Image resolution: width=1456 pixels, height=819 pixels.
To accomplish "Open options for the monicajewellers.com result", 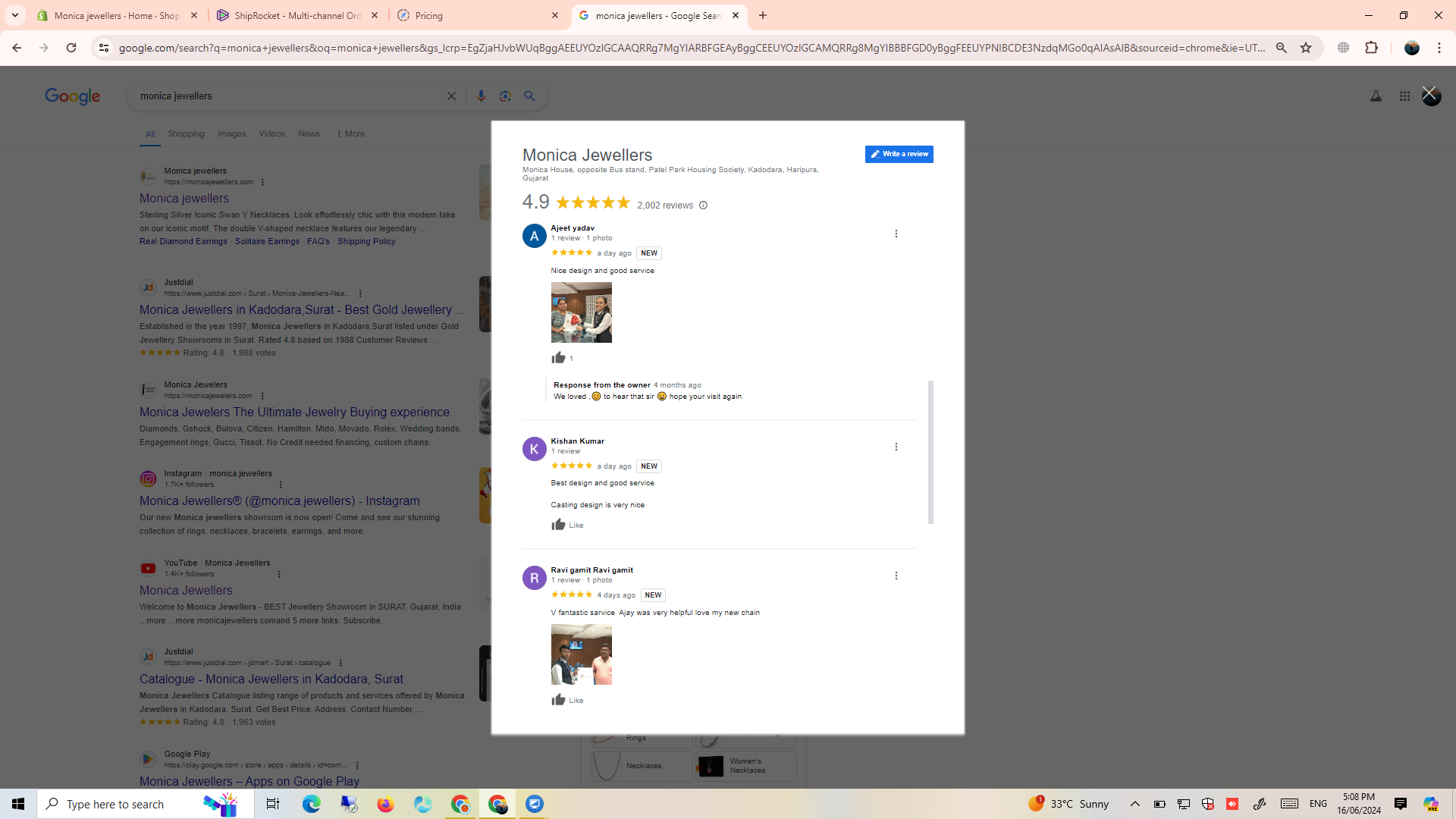I will click(262, 182).
